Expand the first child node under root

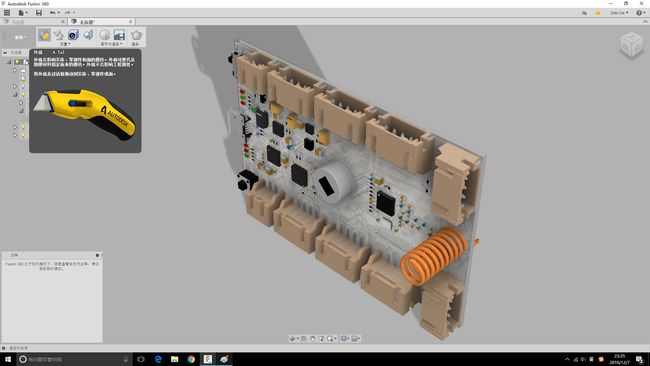click(x=15, y=70)
